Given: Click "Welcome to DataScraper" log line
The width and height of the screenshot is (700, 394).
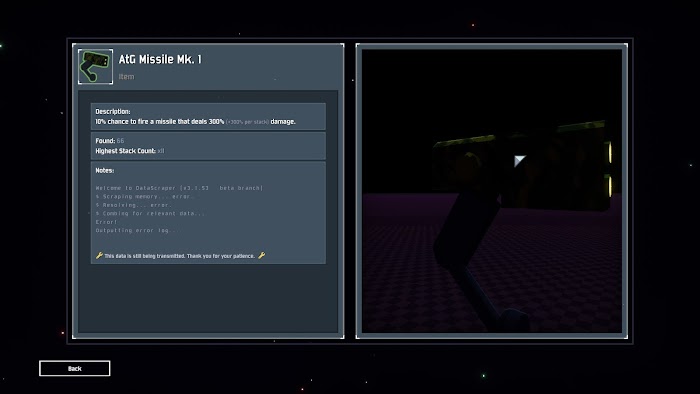Looking at the screenshot, I should pos(179,188).
